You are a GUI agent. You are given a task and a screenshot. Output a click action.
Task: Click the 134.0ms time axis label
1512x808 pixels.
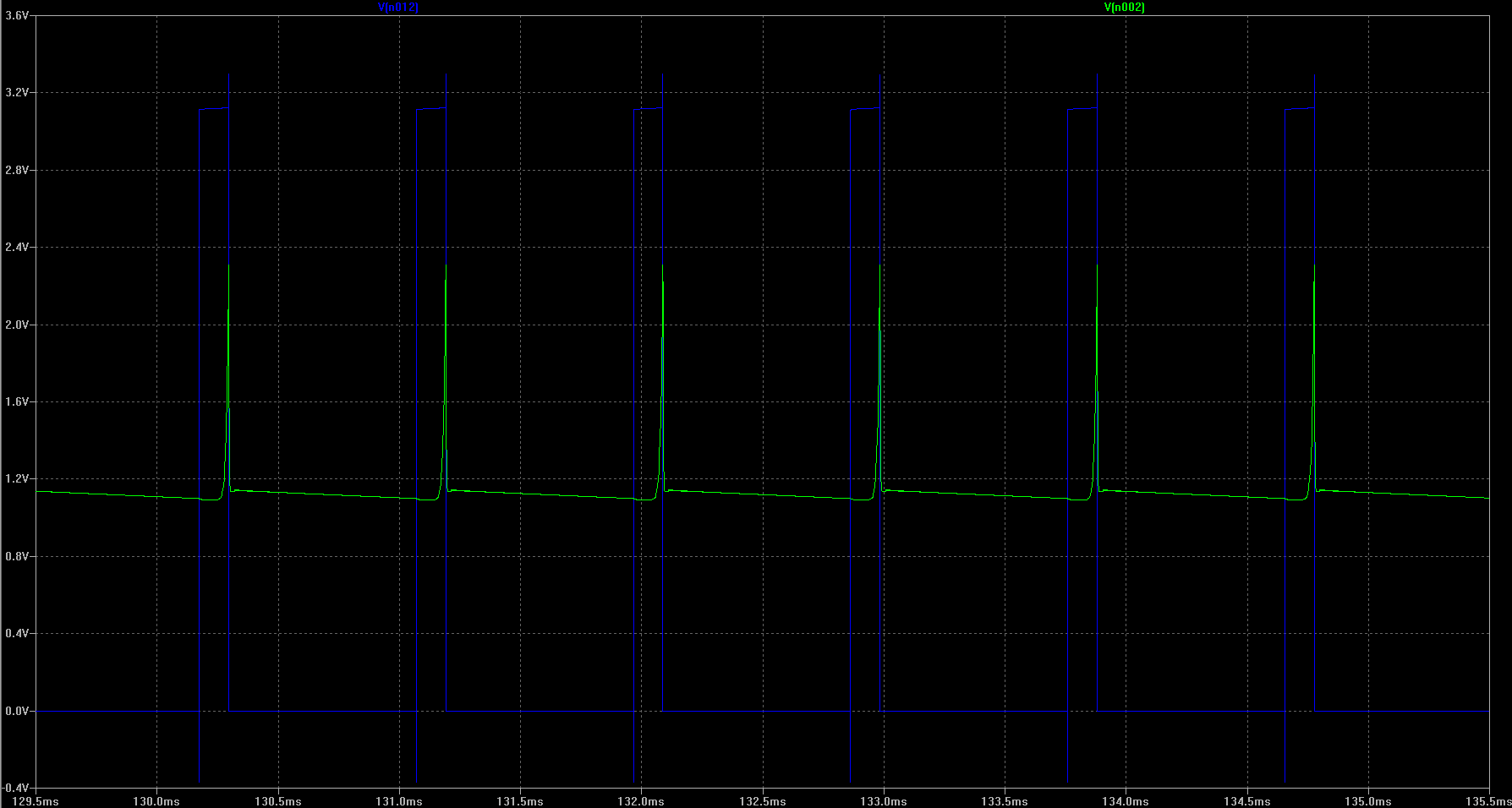(x=1126, y=801)
